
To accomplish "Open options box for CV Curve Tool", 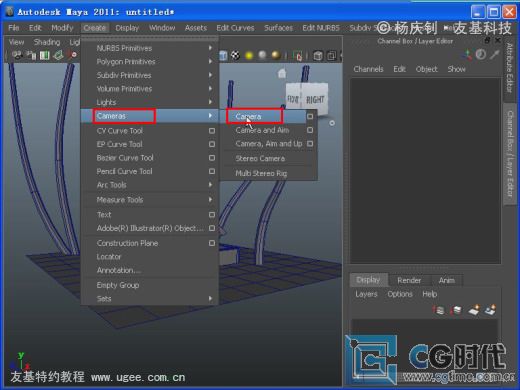I will 212,131.
